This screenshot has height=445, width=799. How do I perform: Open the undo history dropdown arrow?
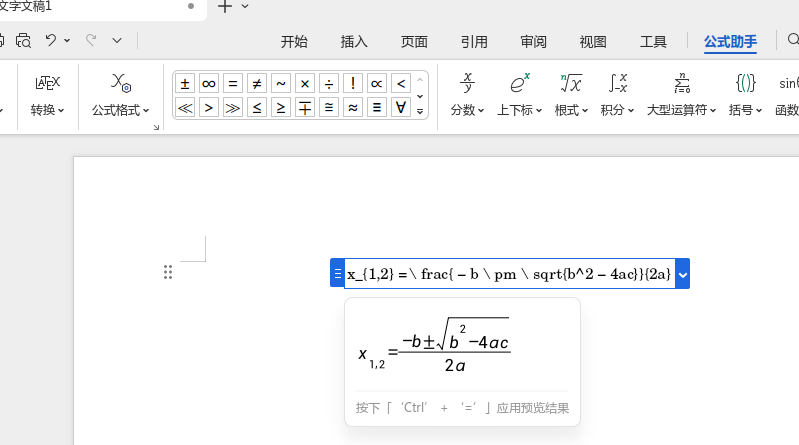[x=67, y=40]
